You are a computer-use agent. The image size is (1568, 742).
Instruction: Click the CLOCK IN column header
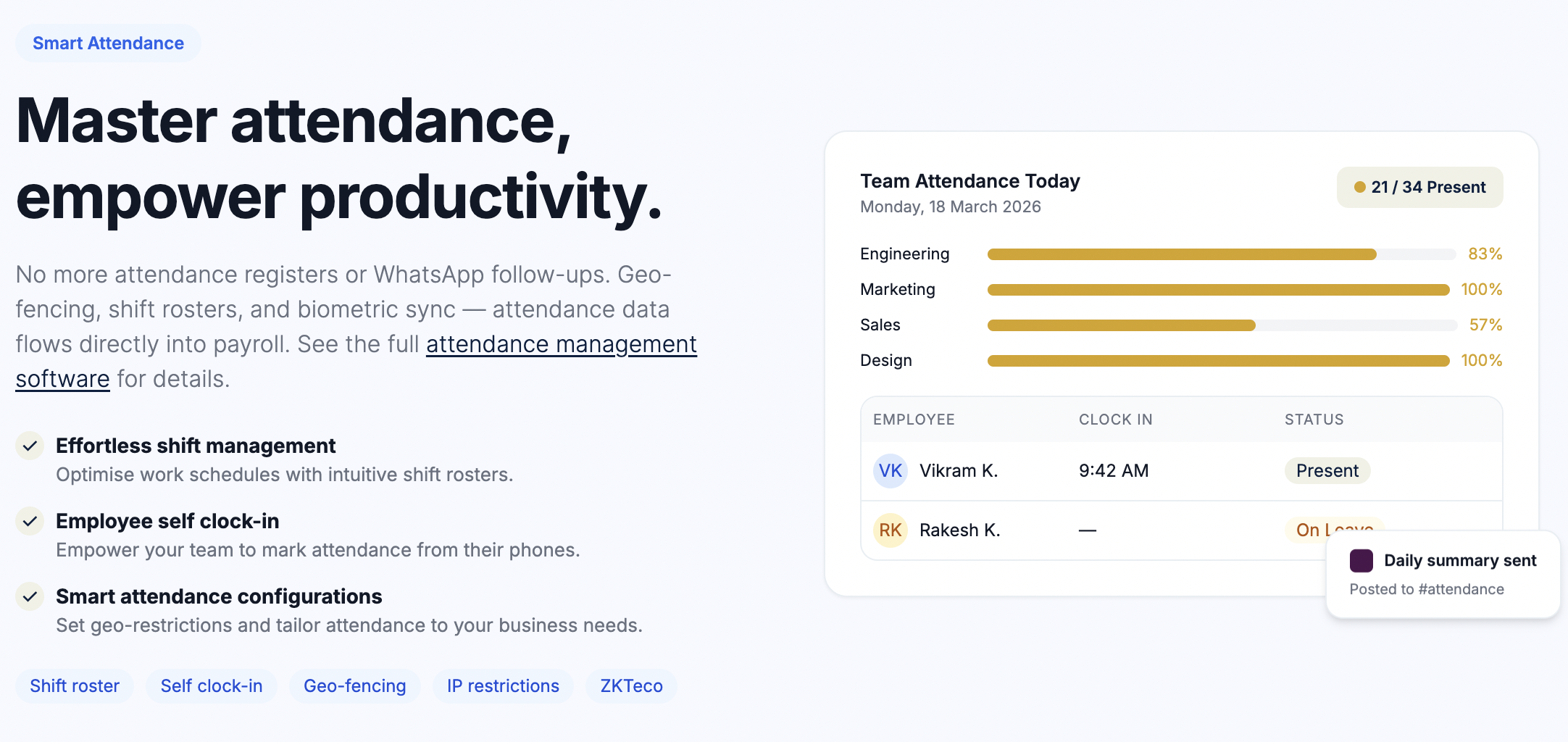(x=1115, y=420)
